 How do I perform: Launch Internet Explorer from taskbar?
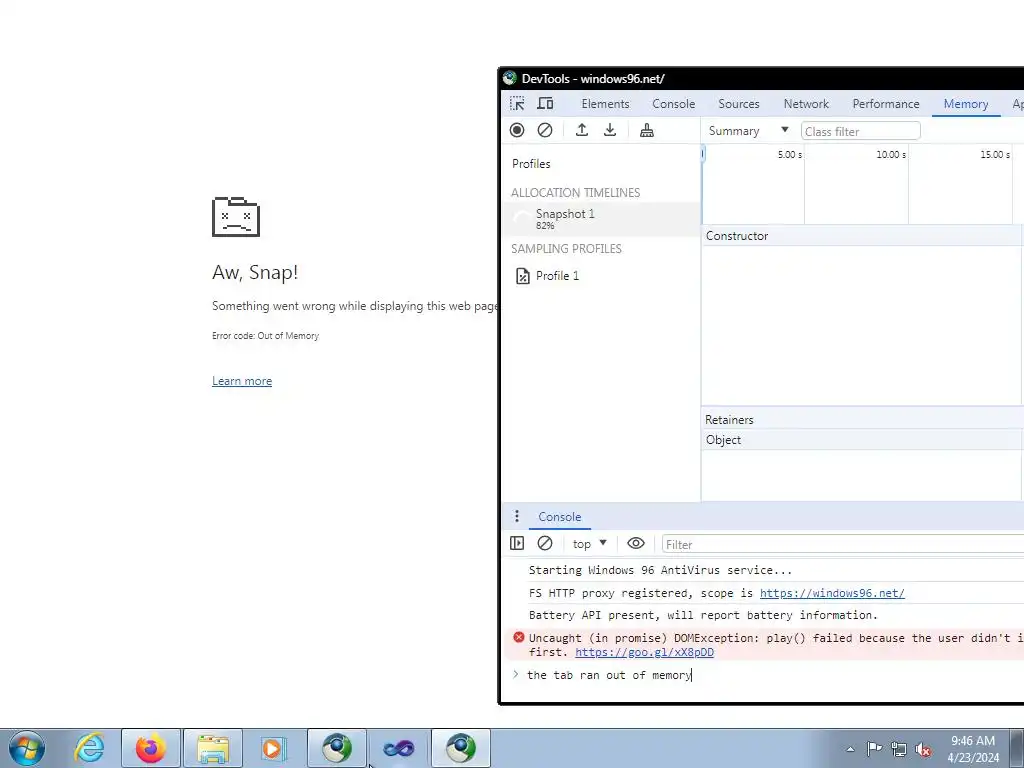click(89, 748)
